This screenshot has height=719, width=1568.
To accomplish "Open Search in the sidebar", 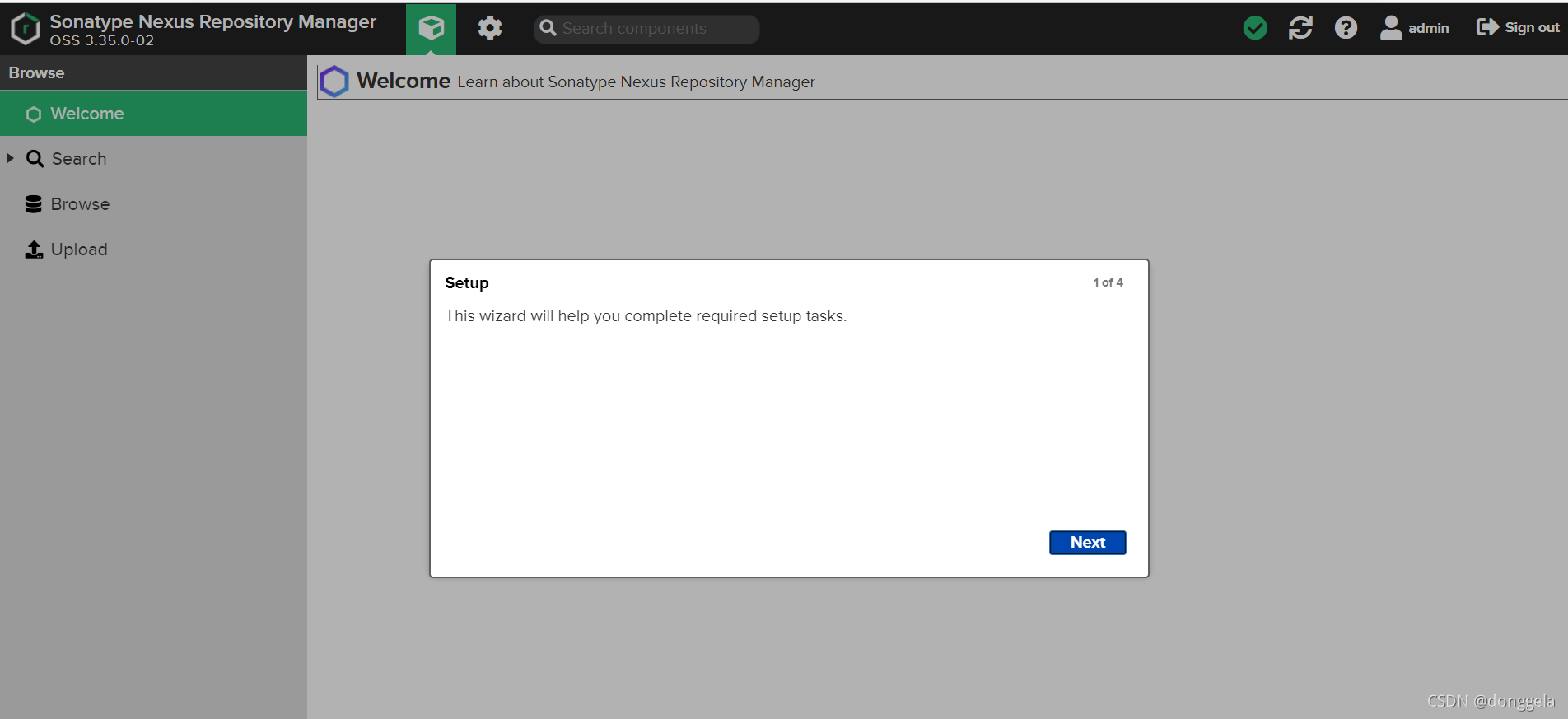I will click(79, 159).
